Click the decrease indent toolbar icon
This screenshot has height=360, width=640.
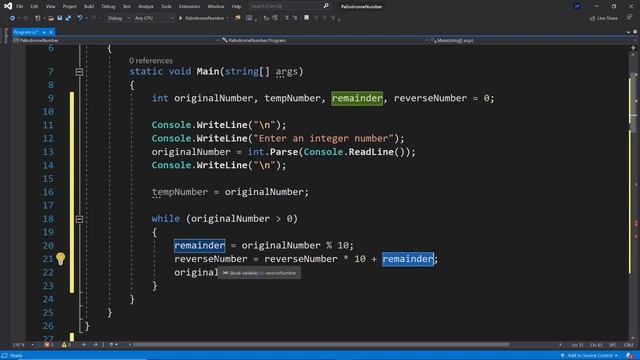pyautogui.click(x=266, y=18)
